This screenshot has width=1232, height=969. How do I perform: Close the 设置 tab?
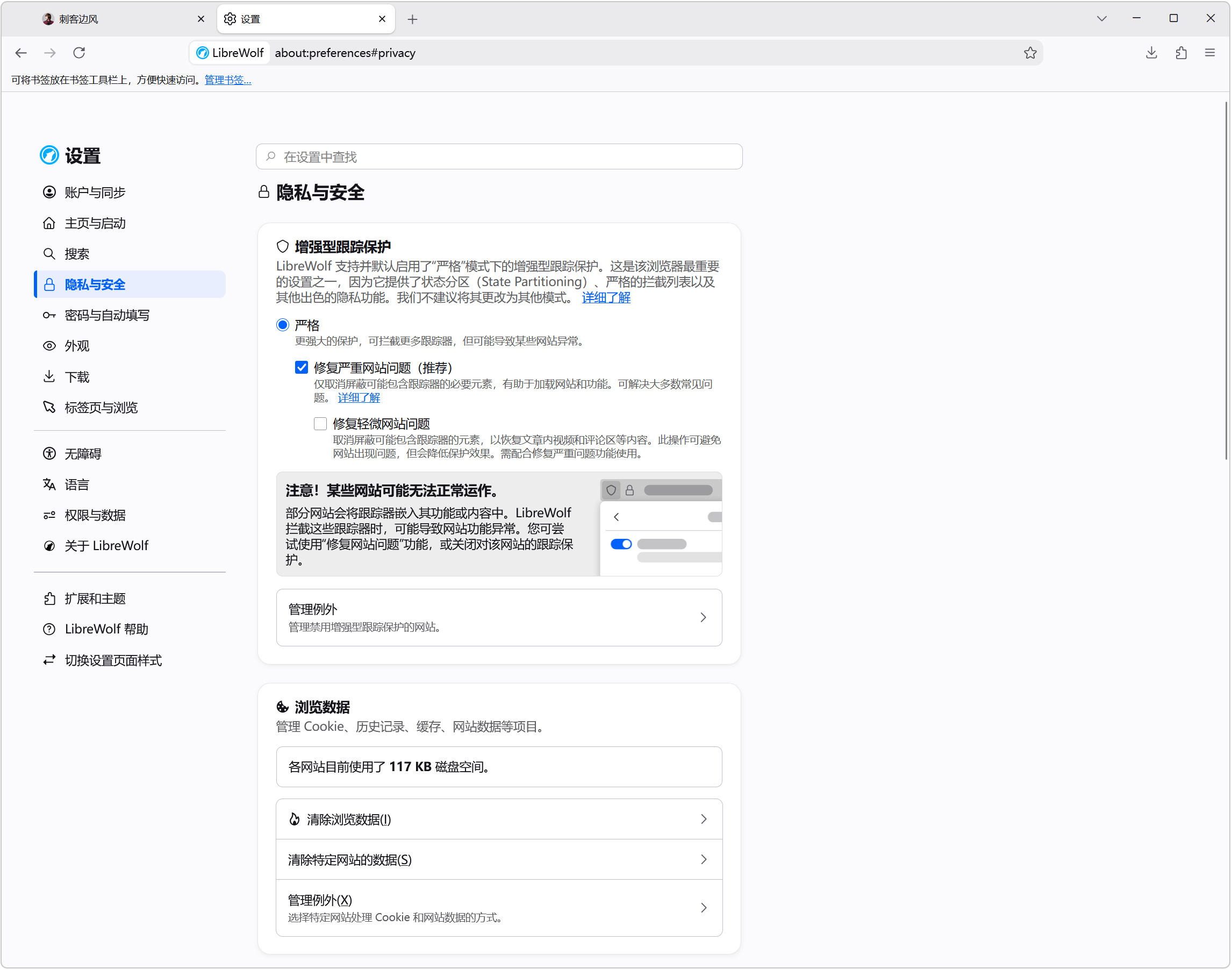382,19
